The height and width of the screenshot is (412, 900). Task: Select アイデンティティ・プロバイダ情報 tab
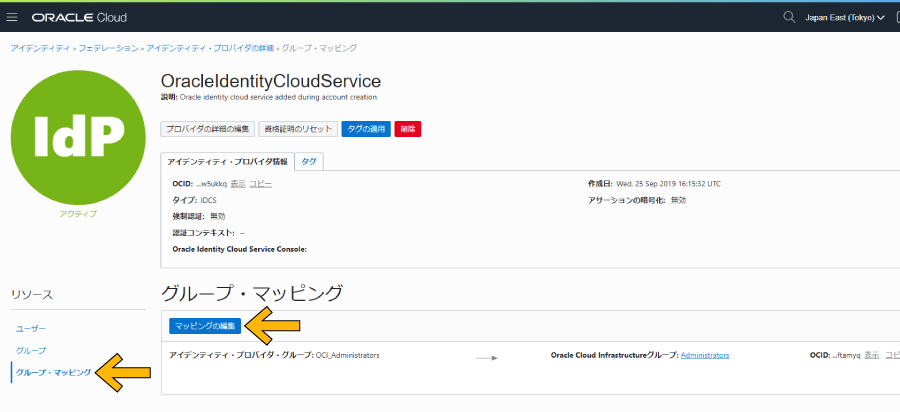pos(228,162)
